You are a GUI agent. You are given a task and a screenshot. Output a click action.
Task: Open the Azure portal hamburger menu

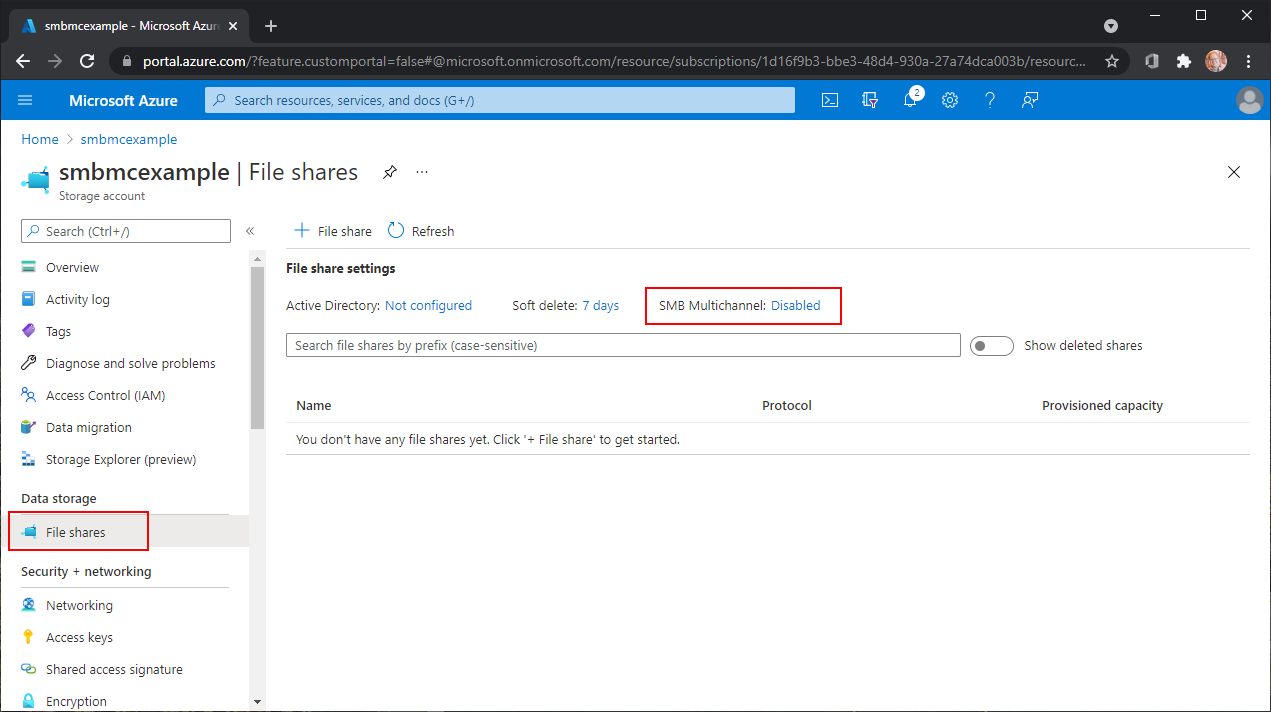pos(26,100)
